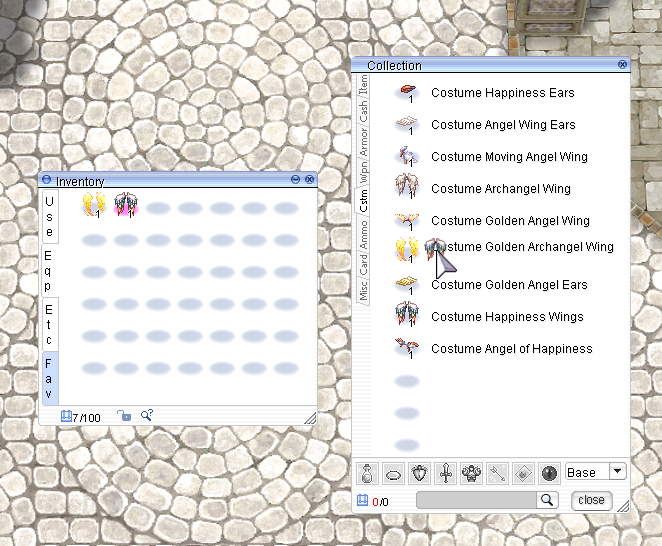This screenshot has height=546, width=662.
Task: Click the potion filter icon in Collection
Action: pos(368,473)
